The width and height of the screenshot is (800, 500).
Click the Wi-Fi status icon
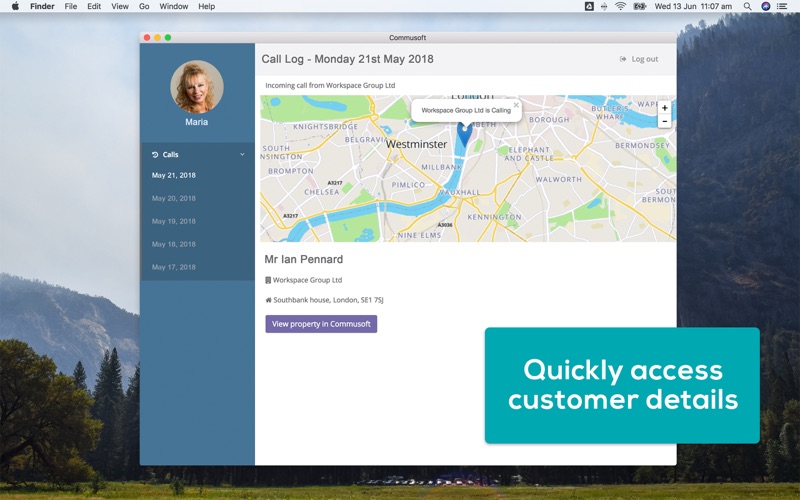click(x=620, y=6)
